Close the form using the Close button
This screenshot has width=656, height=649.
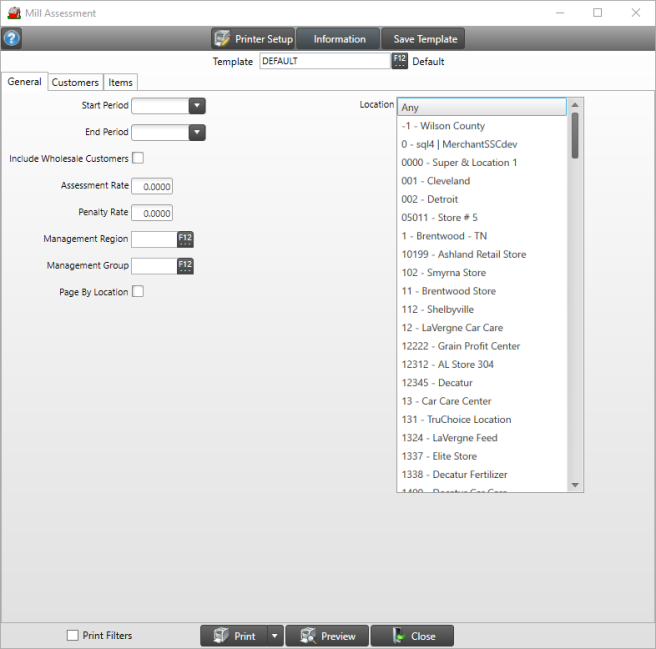[411, 636]
